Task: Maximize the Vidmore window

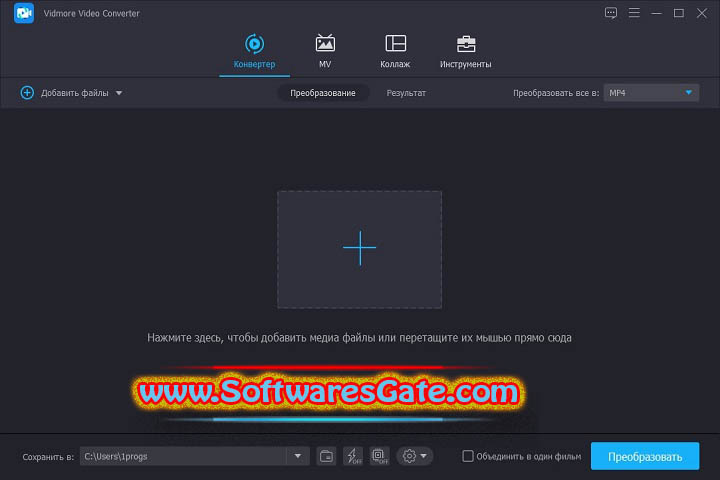Action: (x=679, y=13)
